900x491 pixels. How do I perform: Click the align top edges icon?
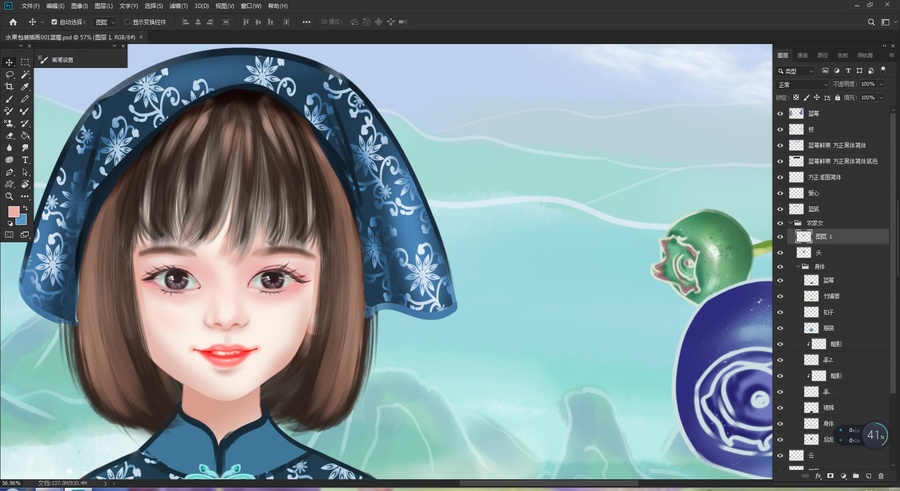(246, 22)
